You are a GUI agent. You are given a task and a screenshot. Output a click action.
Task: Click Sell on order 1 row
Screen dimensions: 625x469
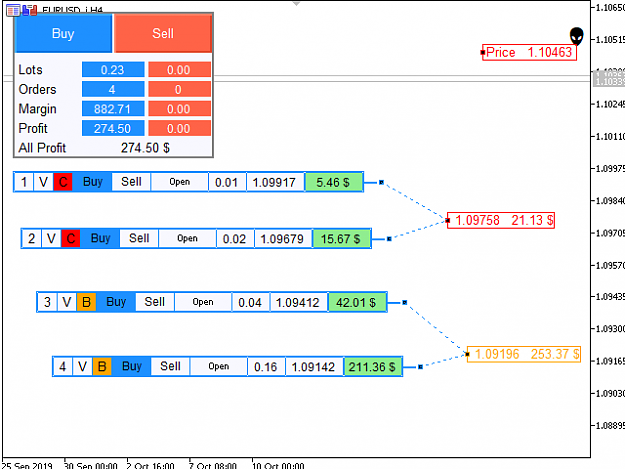[131, 182]
